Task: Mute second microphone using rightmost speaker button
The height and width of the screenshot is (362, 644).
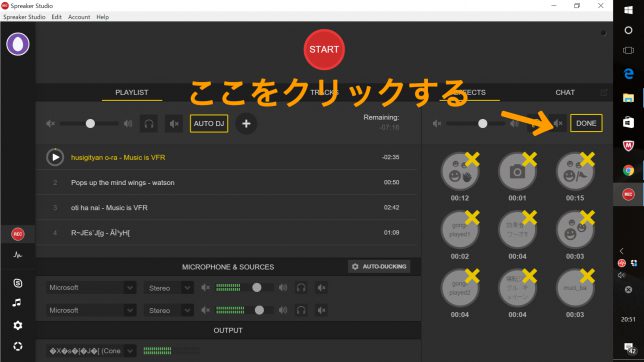Action: (x=322, y=310)
